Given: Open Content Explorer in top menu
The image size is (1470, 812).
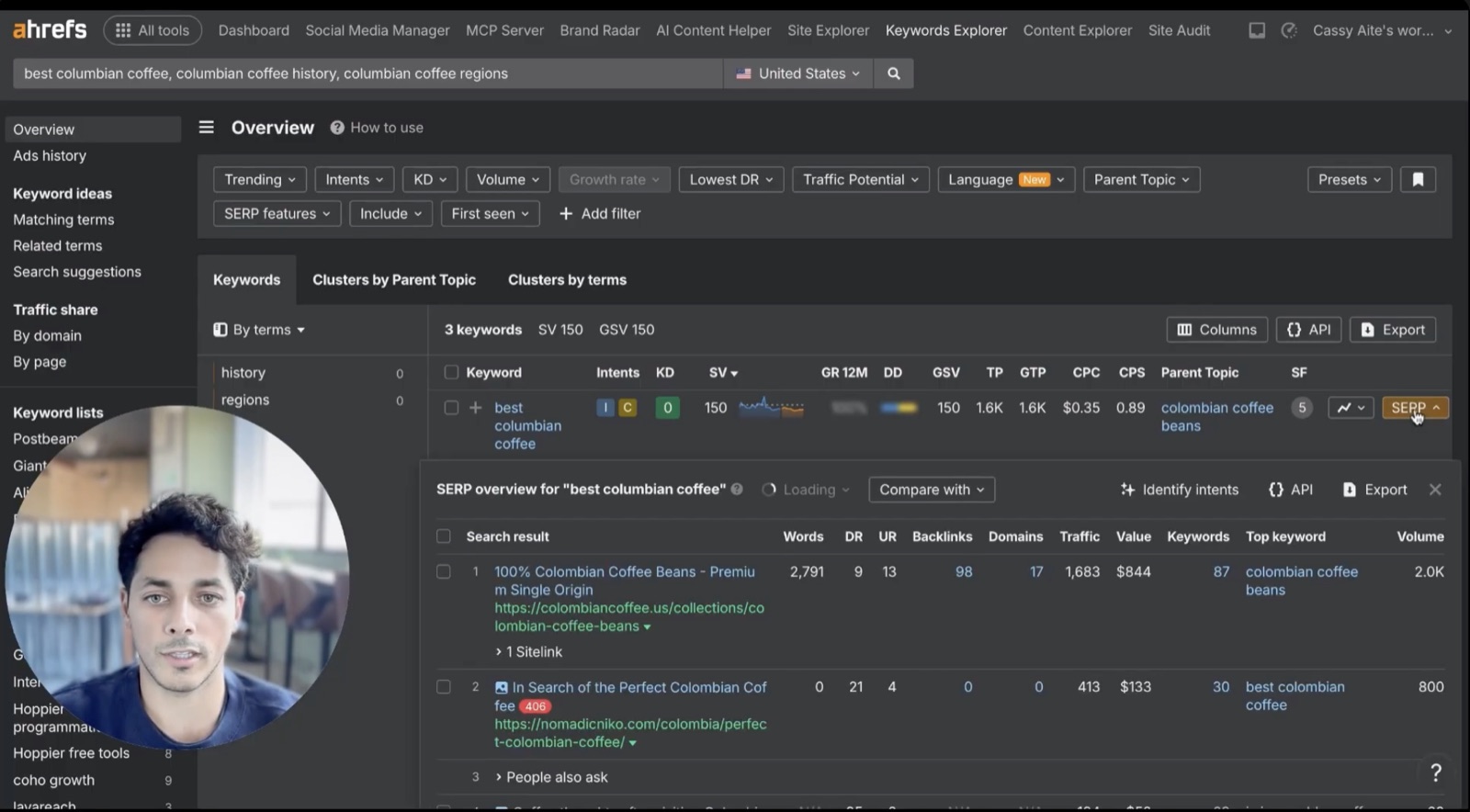Looking at the screenshot, I should coord(1077,30).
